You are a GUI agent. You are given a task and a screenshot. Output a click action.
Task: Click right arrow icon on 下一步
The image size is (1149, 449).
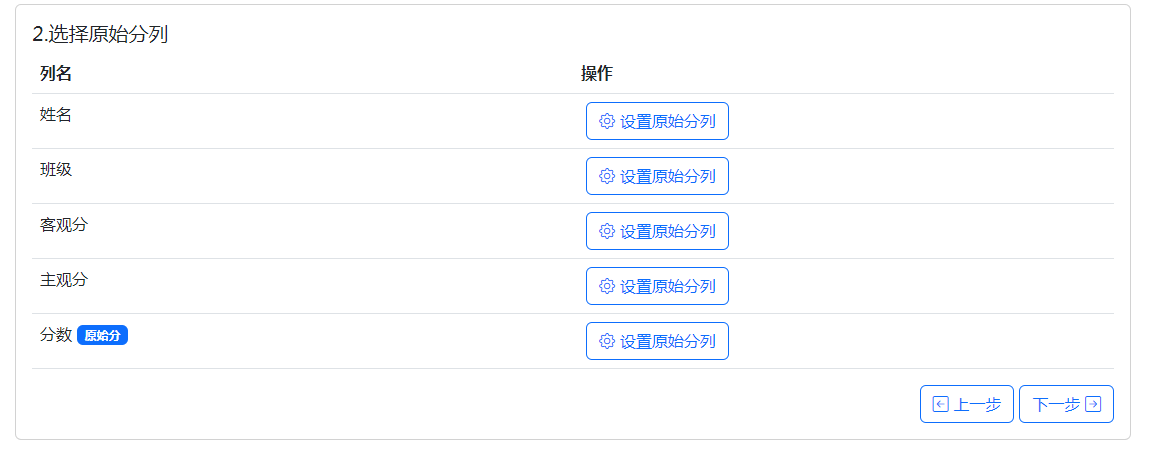click(1093, 404)
